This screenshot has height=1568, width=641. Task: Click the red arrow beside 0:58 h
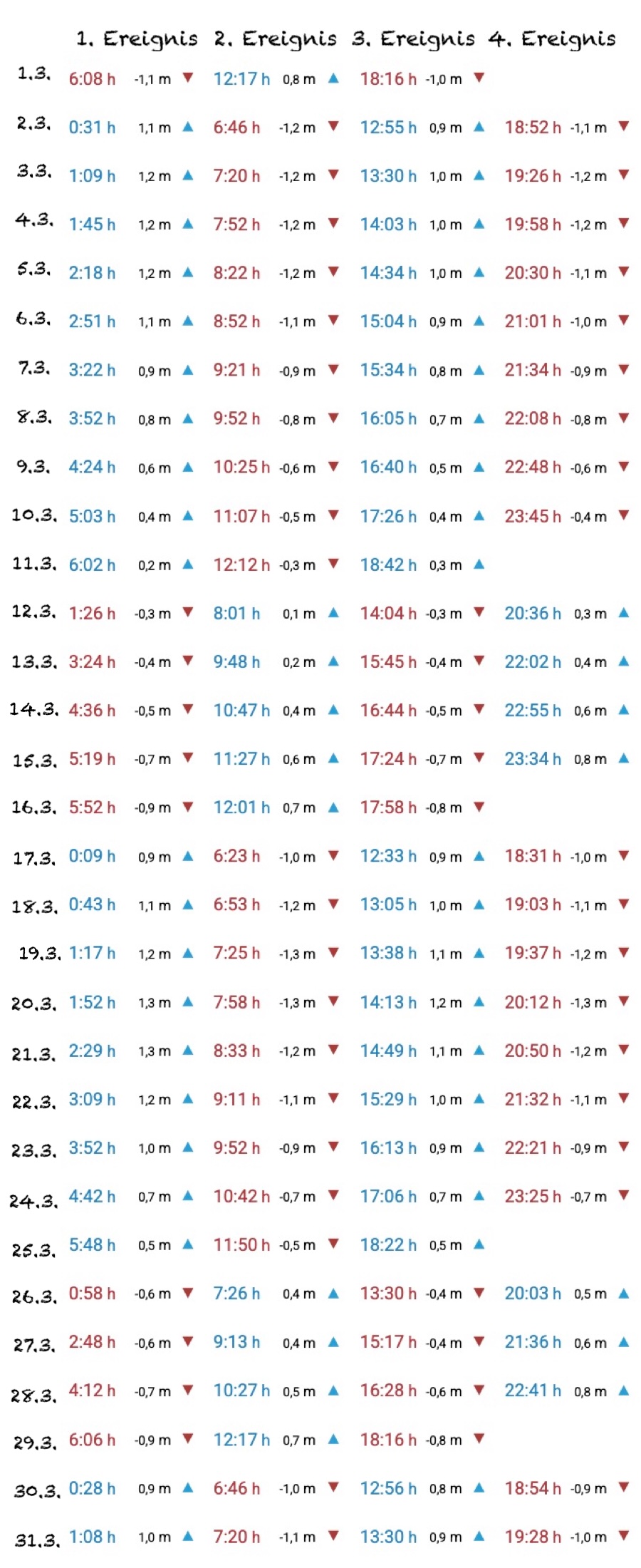(188, 1293)
